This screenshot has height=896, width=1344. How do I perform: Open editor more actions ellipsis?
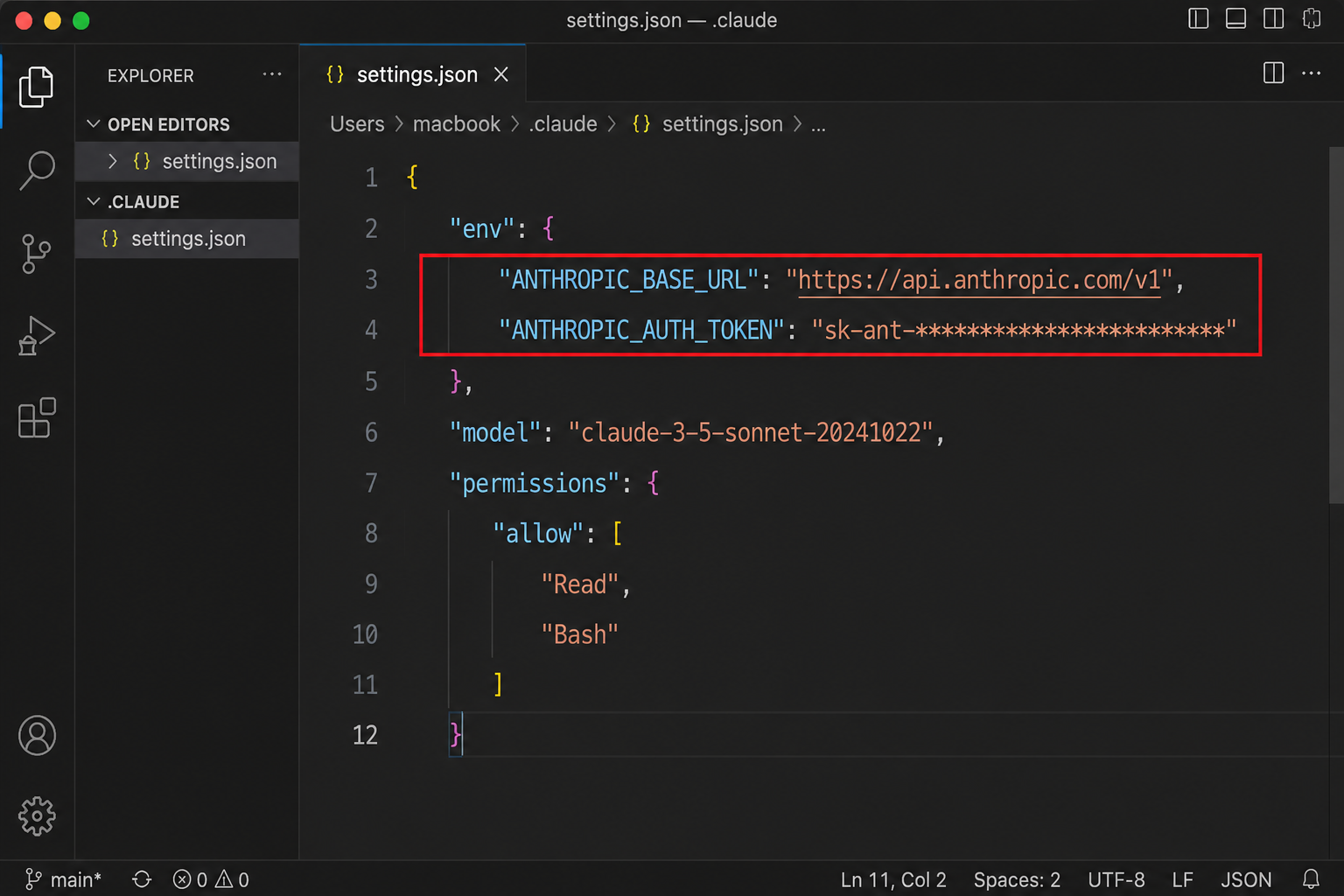(1312, 73)
